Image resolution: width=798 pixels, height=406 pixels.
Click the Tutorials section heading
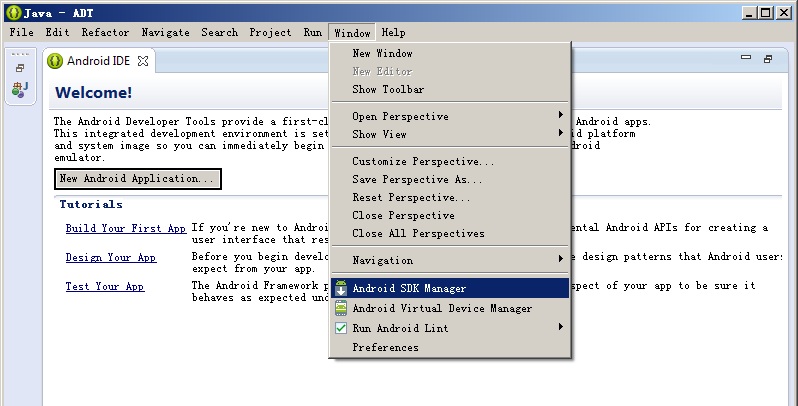[x=91, y=205]
